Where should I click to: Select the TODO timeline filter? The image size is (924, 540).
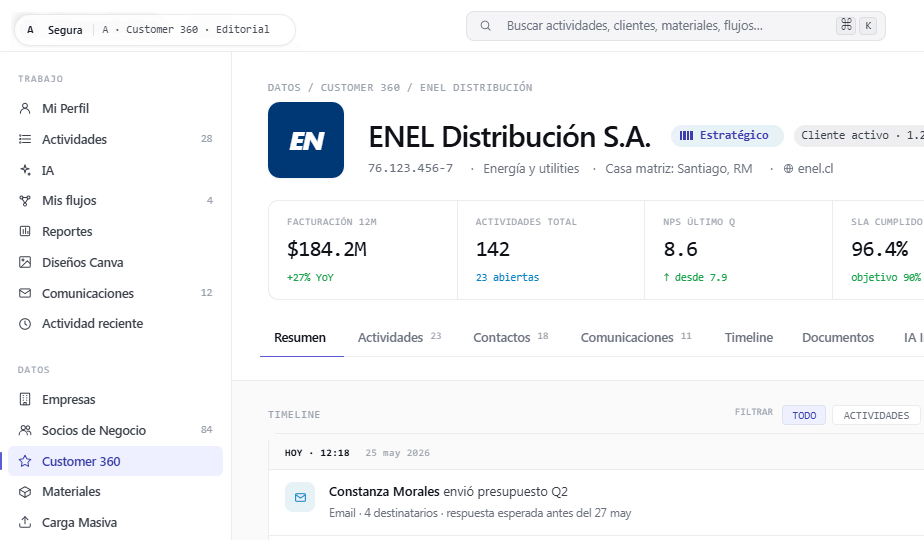804,415
